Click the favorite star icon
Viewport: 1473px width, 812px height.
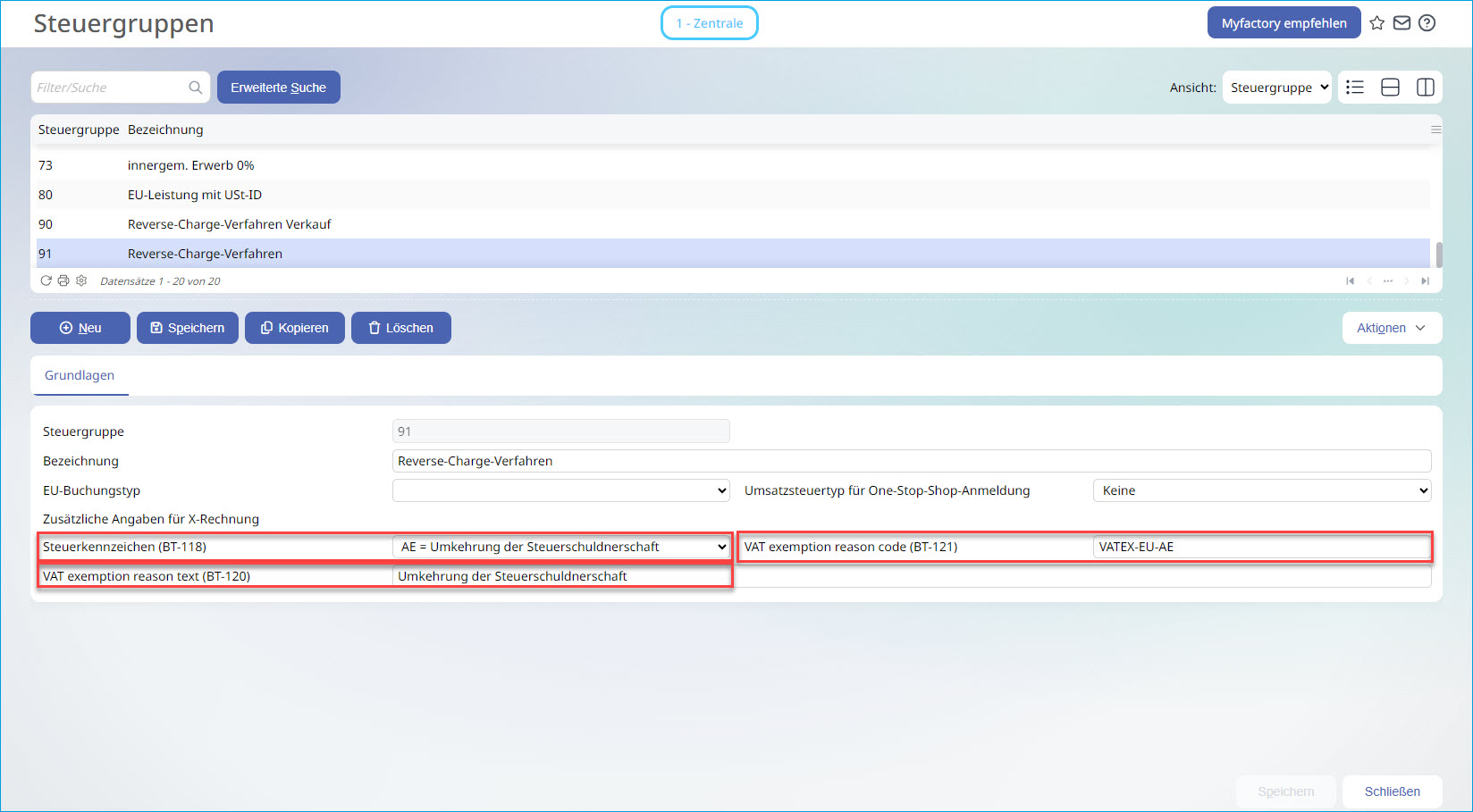click(x=1376, y=23)
